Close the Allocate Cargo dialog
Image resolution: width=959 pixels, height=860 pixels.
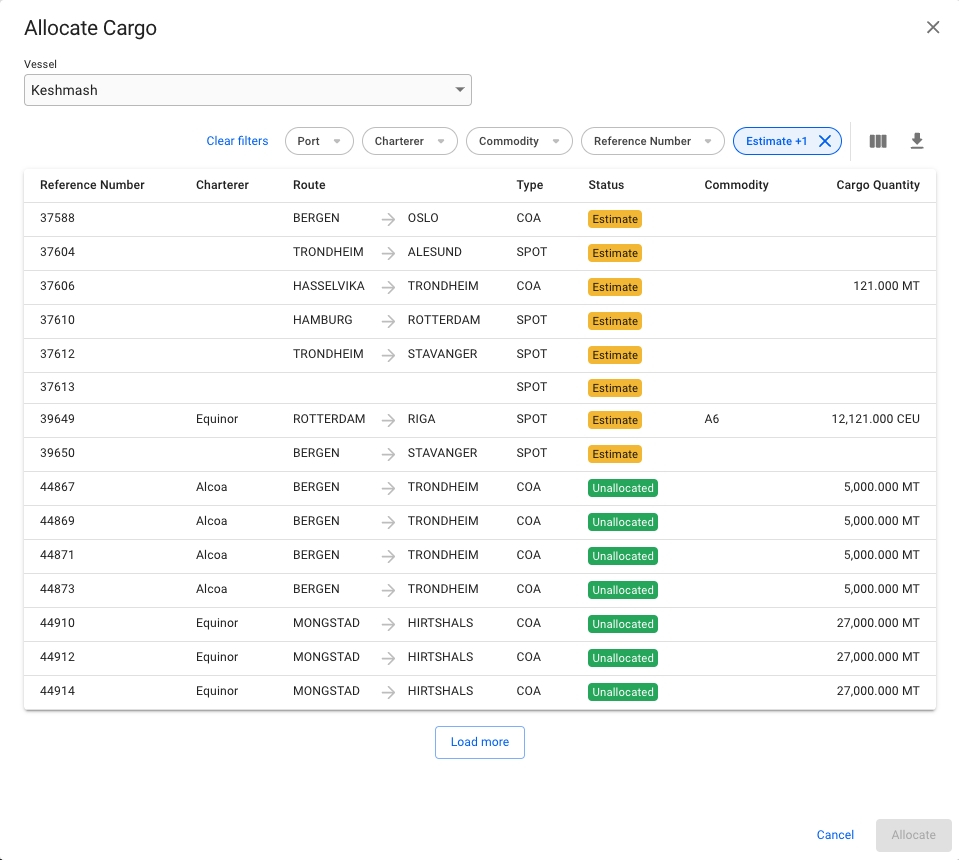coord(933,28)
